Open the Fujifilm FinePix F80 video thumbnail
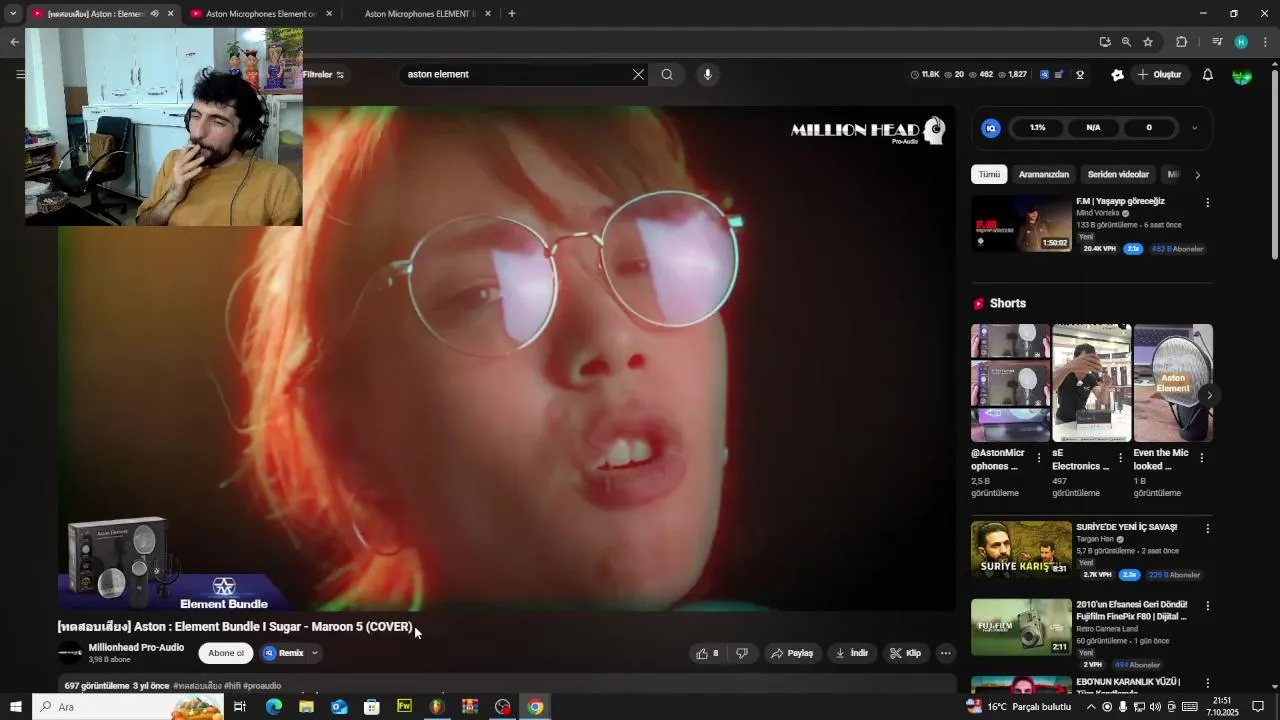Screen dimensions: 1280x720 coord(1021,627)
